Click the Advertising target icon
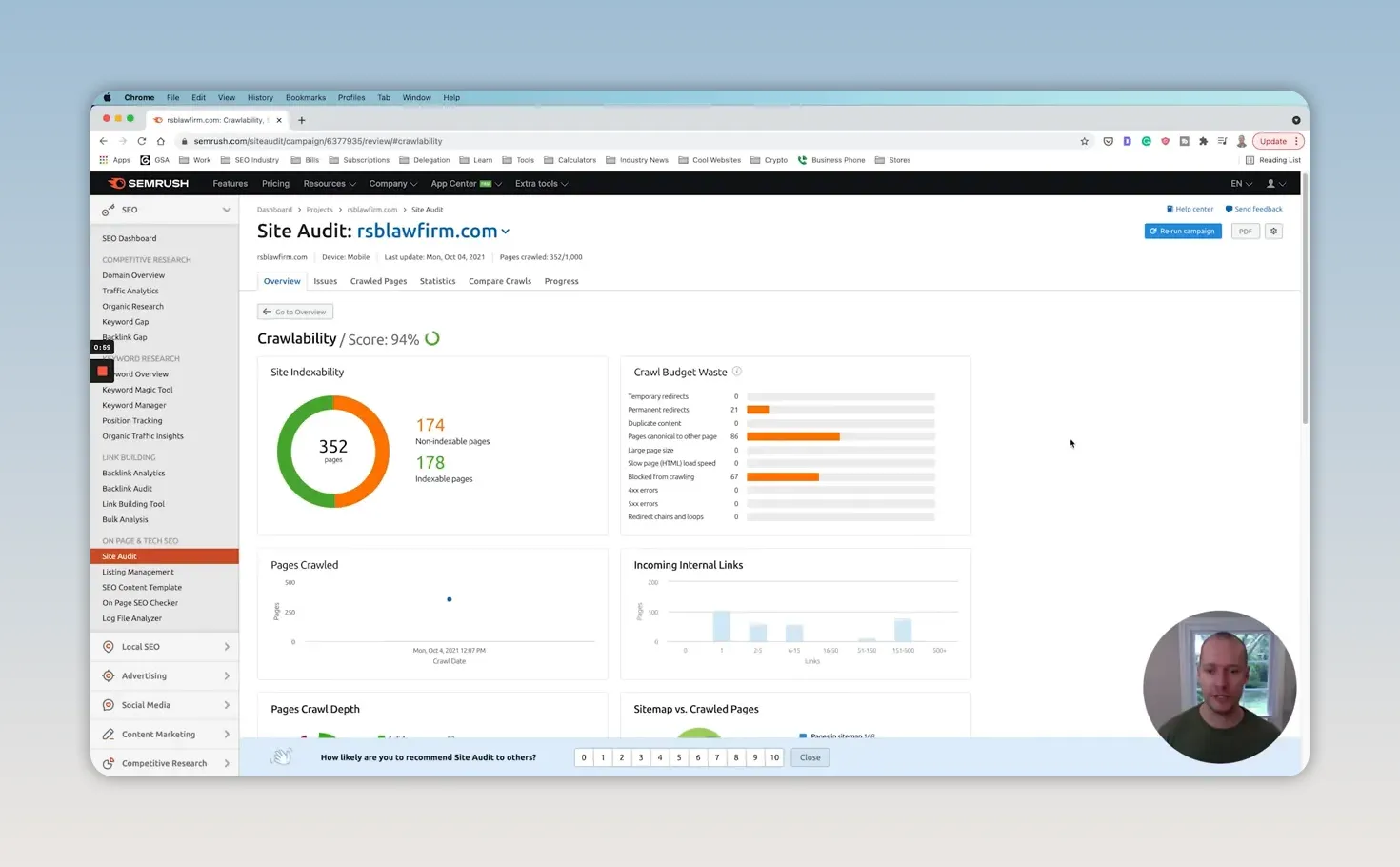 (x=109, y=675)
